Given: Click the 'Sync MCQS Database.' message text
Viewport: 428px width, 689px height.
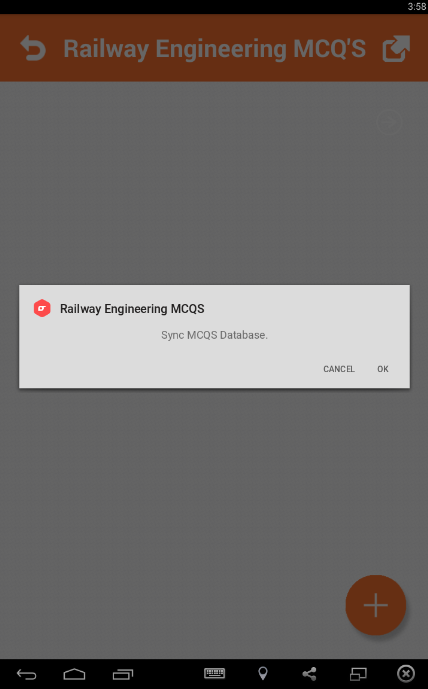Looking at the screenshot, I should 214,335.
